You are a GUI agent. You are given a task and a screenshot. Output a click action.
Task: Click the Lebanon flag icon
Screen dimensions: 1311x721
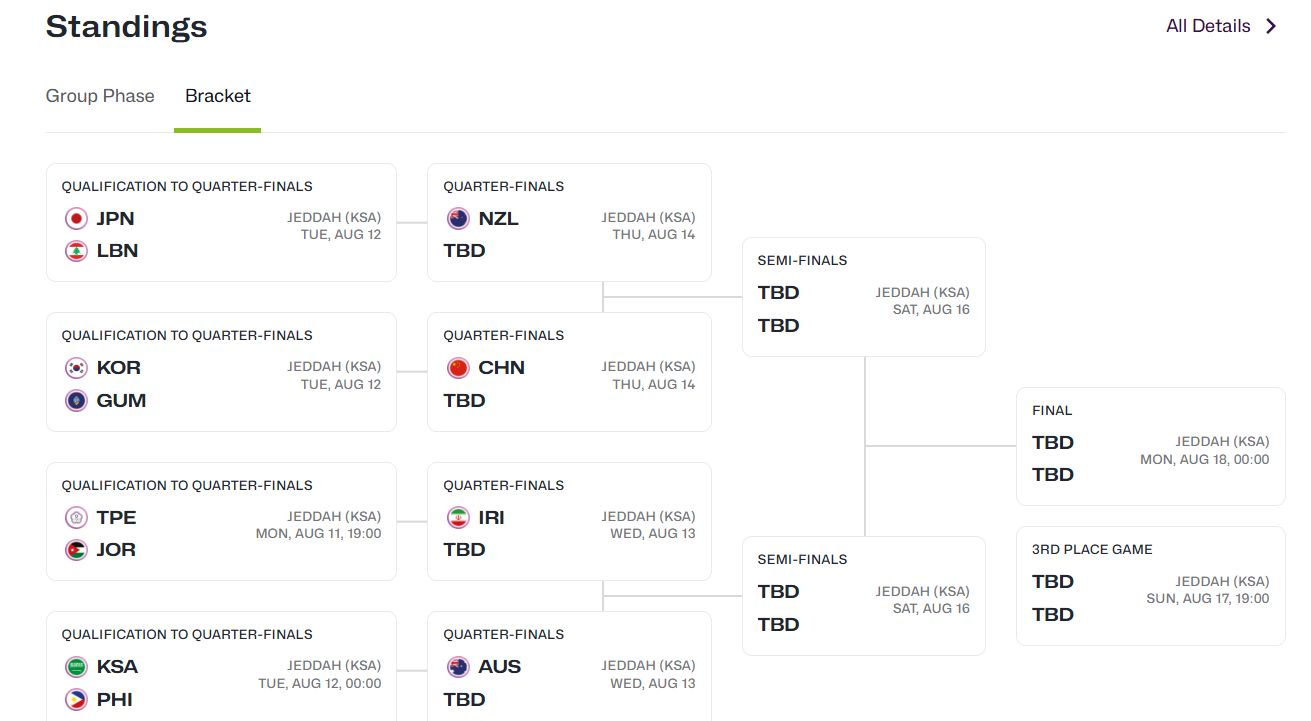click(x=76, y=251)
